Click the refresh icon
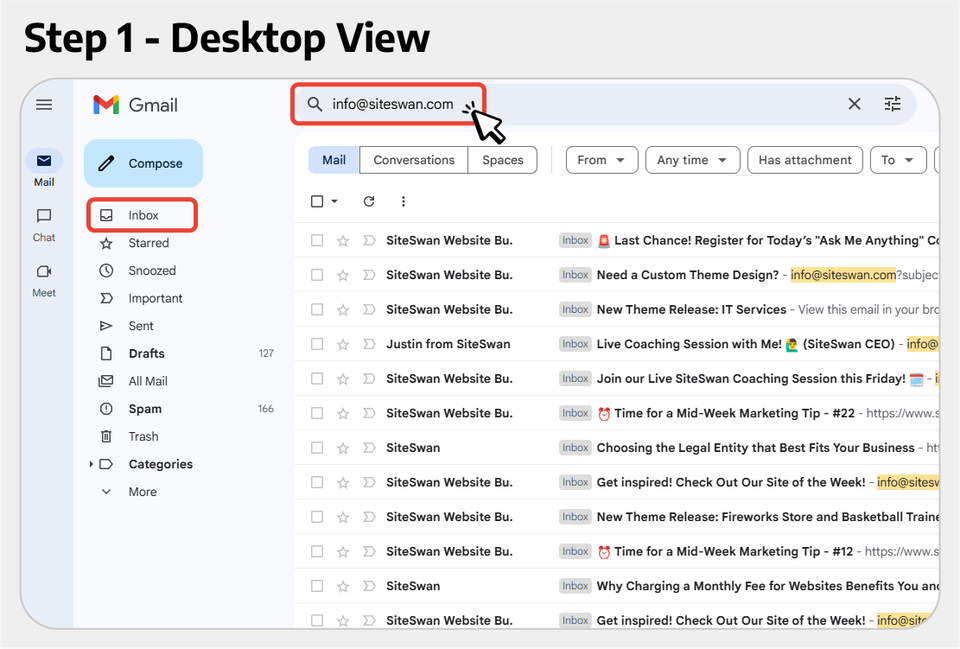Image resolution: width=960 pixels, height=649 pixels. tap(369, 201)
